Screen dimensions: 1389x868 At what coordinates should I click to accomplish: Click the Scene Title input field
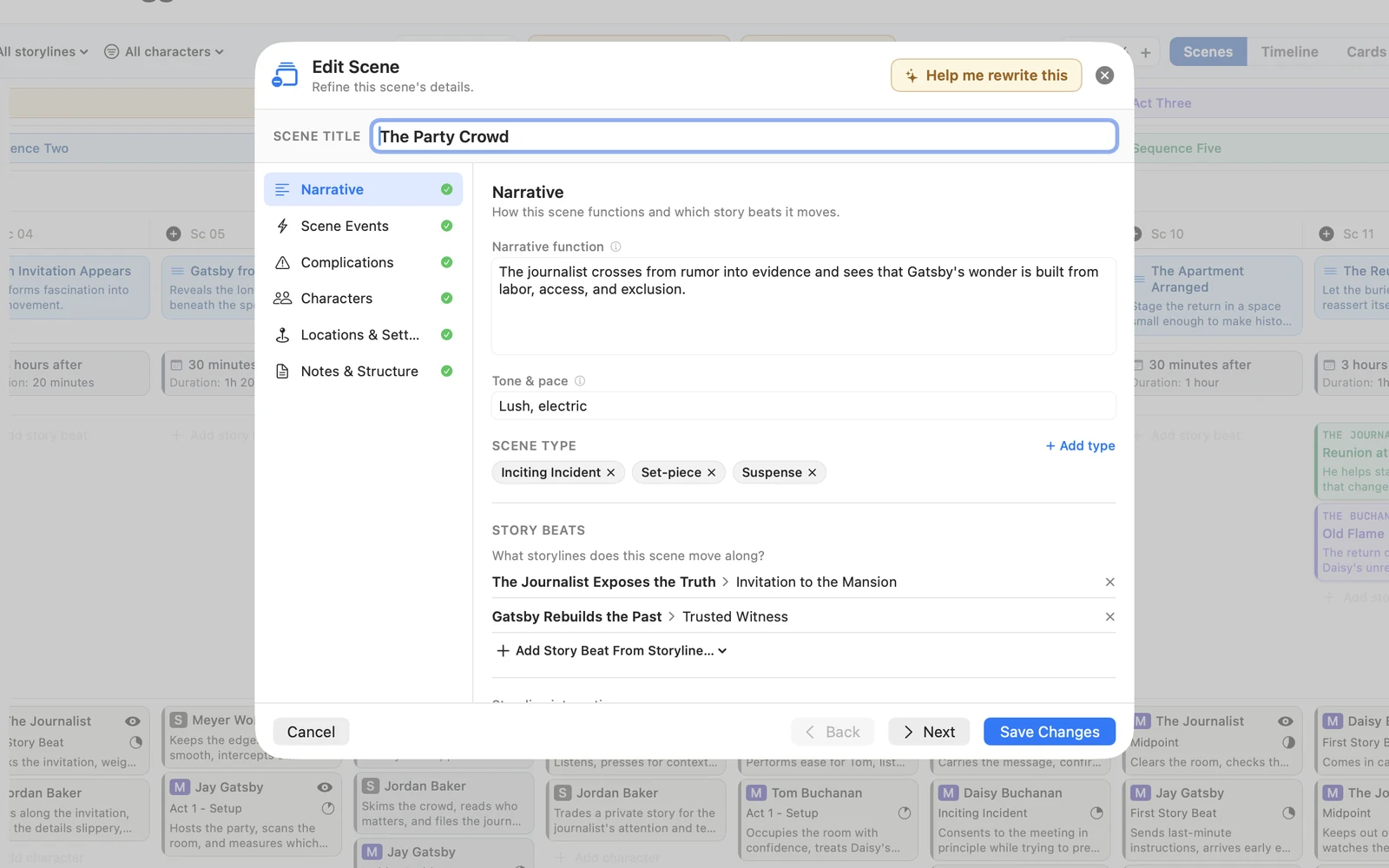tap(744, 136)
